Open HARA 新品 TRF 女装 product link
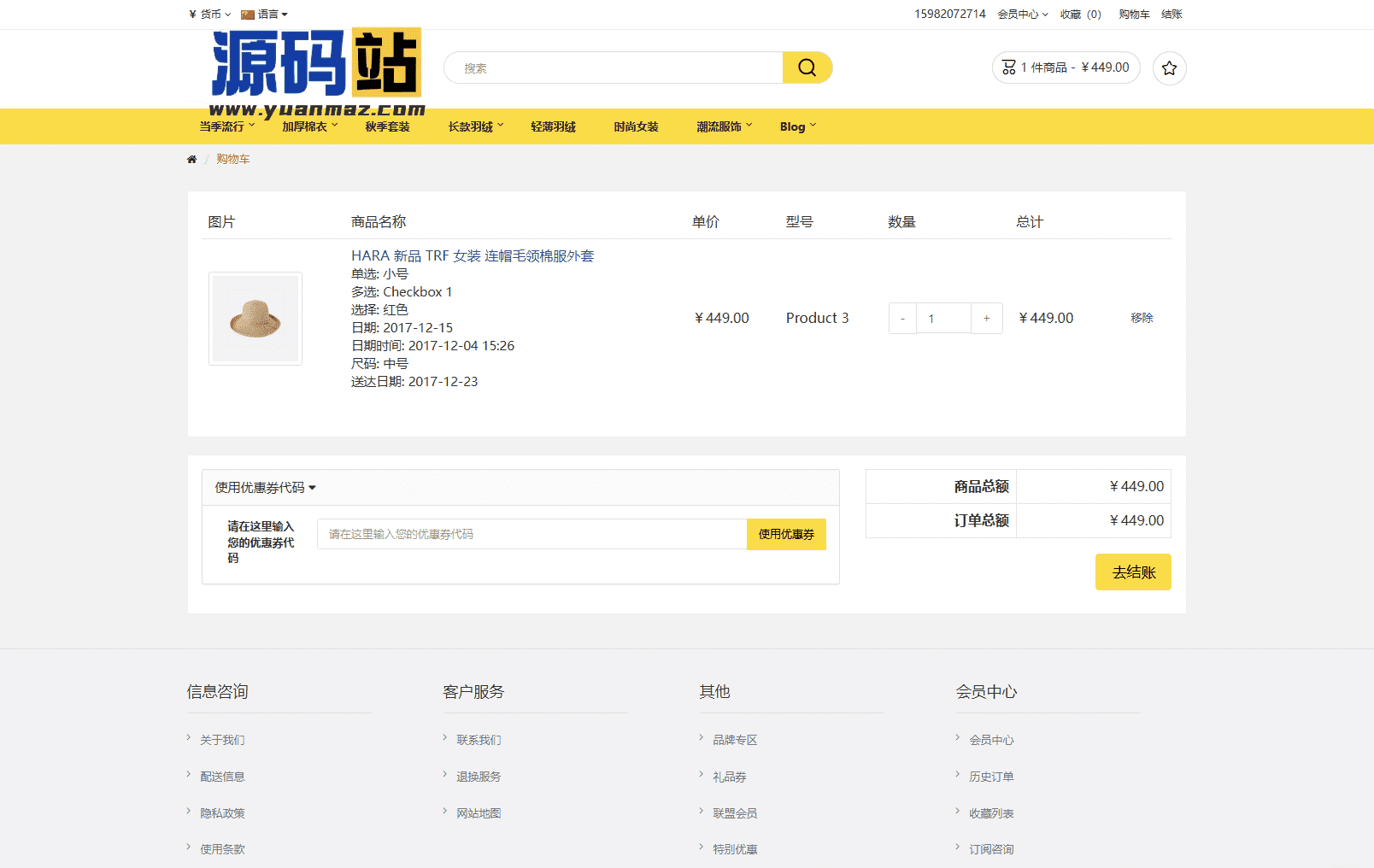 [473, 255]
